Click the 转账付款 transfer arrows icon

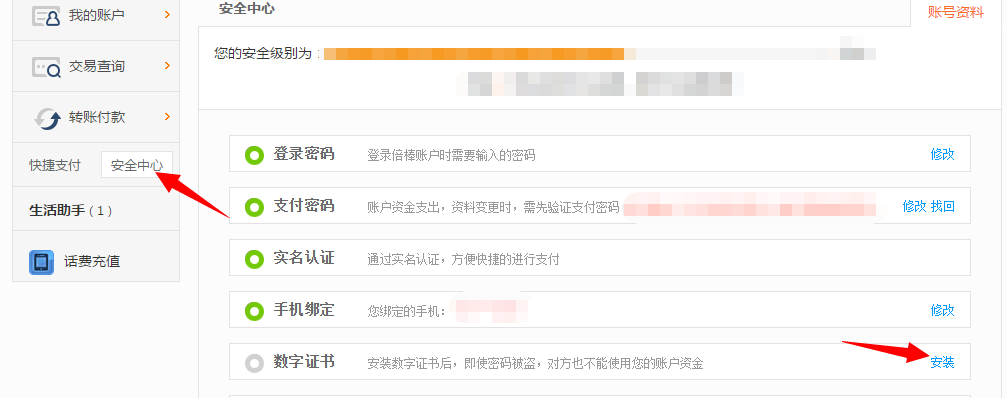tap(47, 118)
